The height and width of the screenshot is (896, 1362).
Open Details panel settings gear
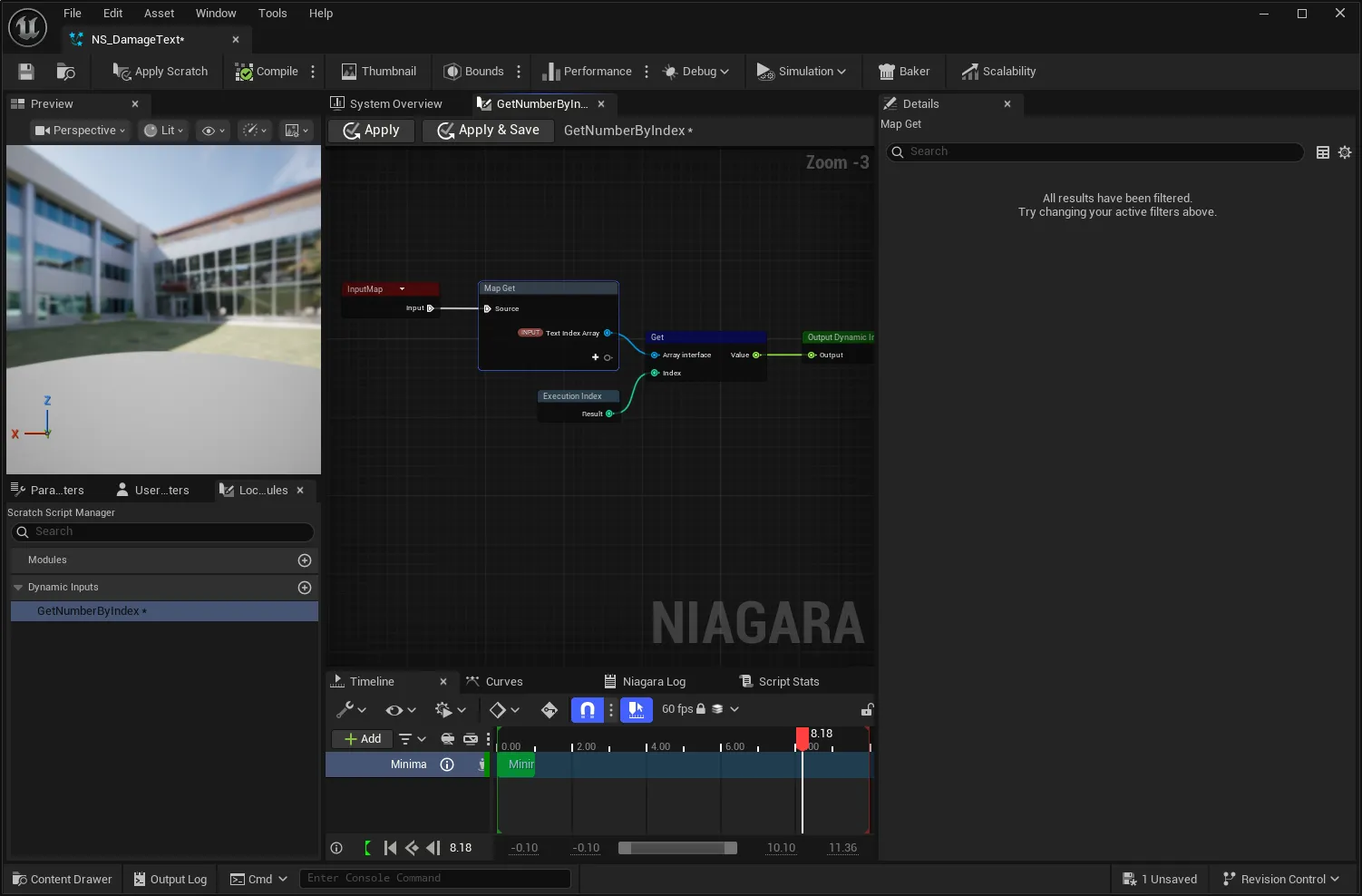coord(1345,152)
